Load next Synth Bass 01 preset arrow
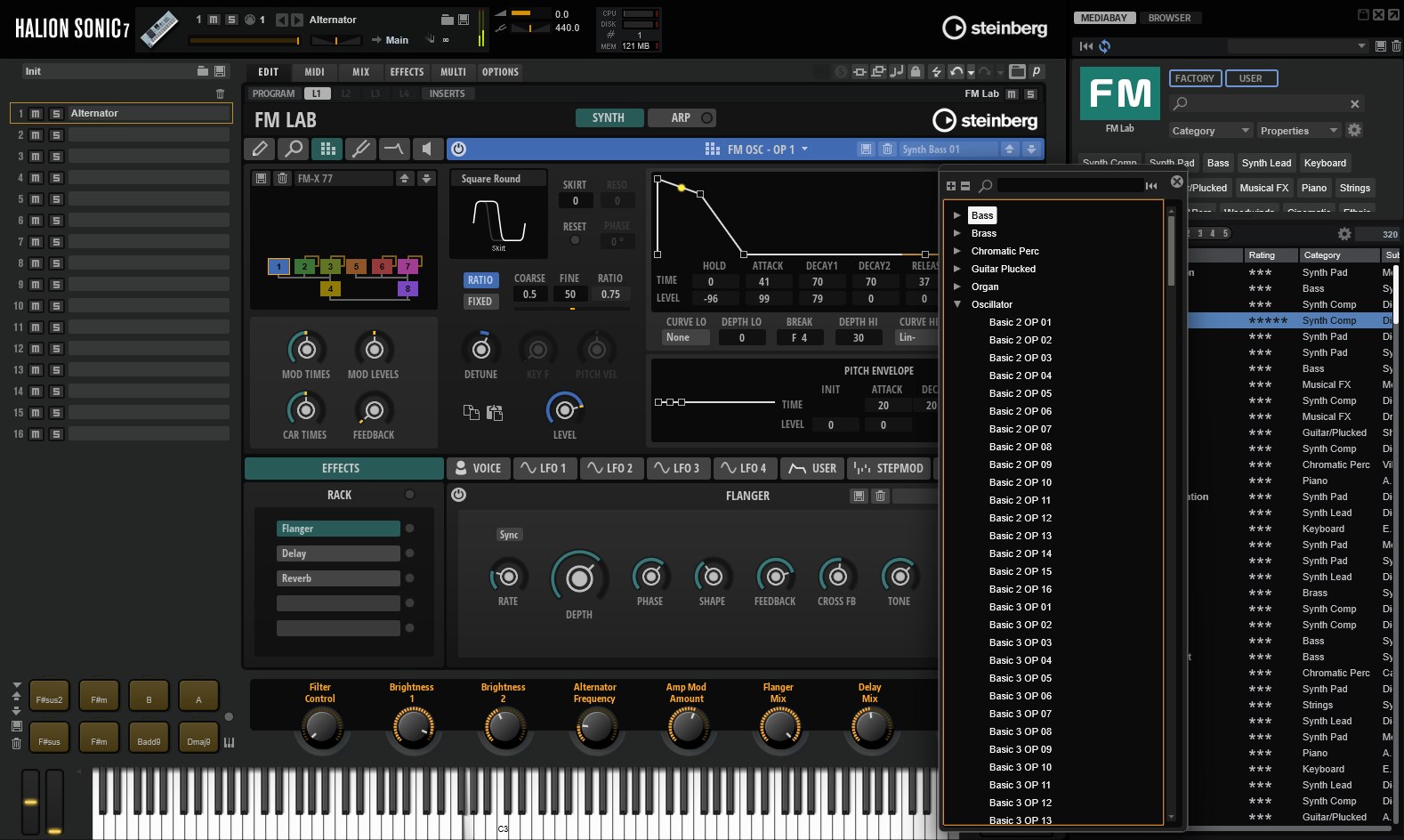This screenshot has width=1404, height=840. click(1031, 149)
